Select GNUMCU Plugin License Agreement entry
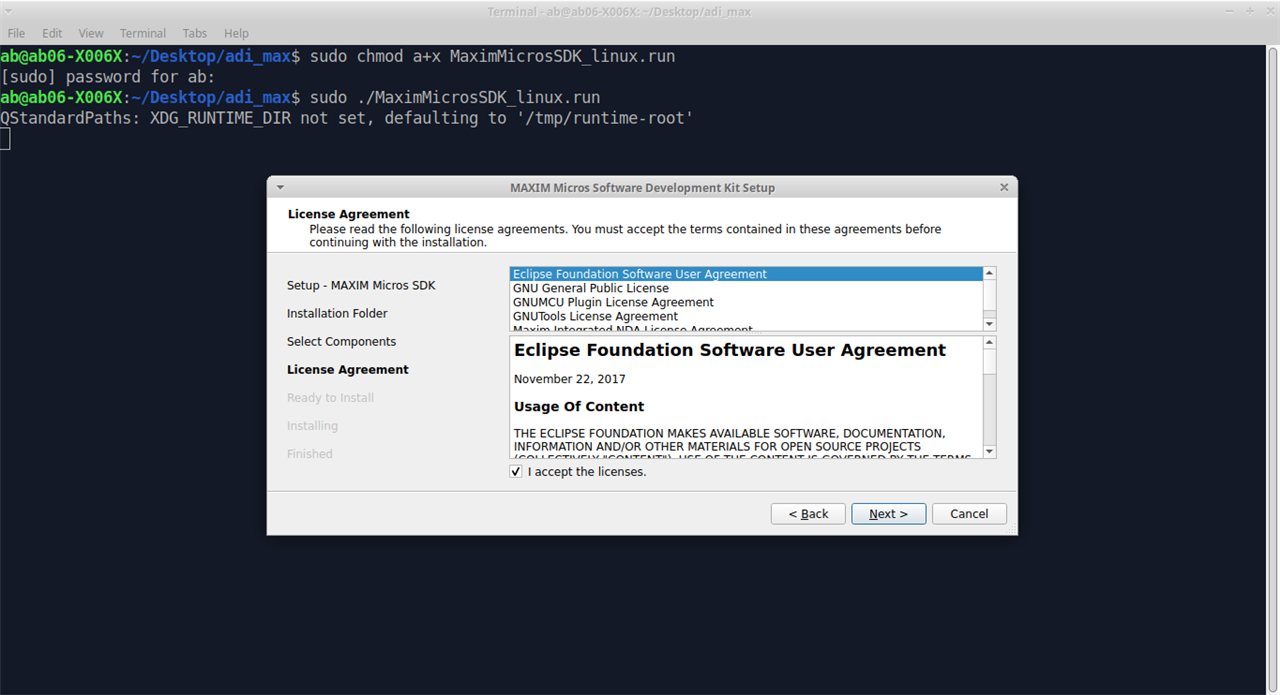Viewport: 1280px width, 695px height. tap(613, 302)
